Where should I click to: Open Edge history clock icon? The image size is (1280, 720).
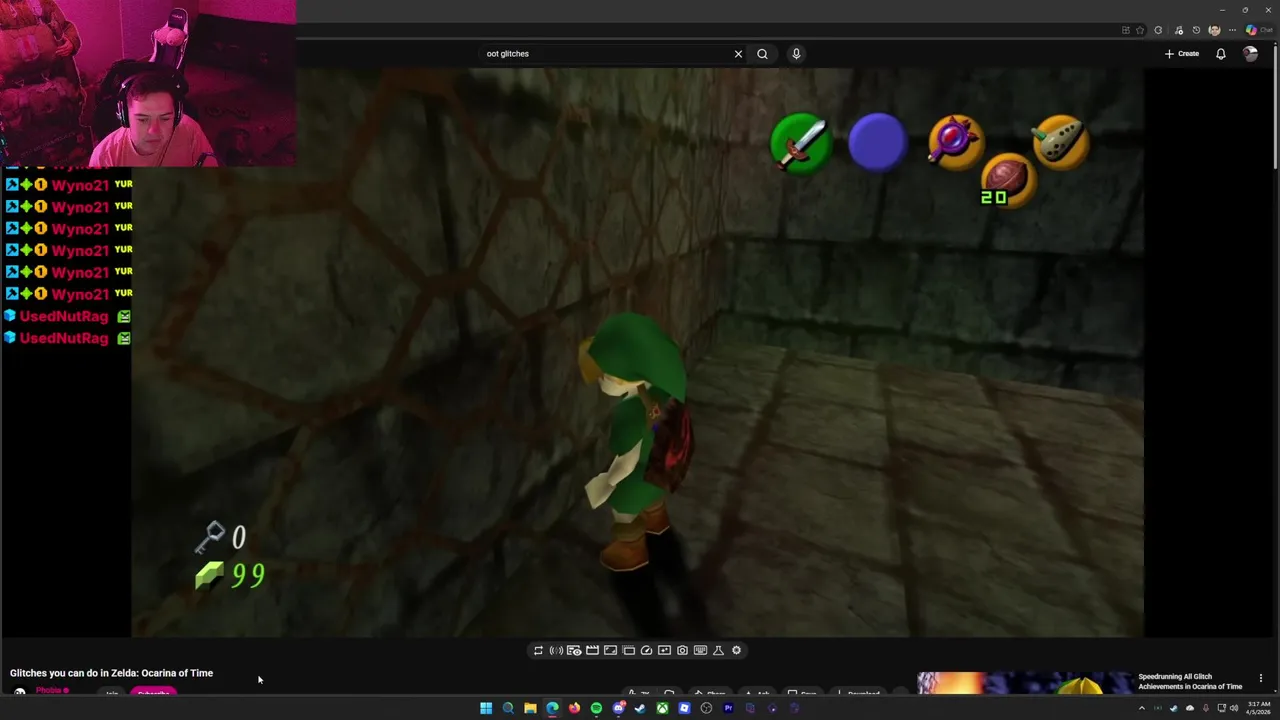[1196, 30]
